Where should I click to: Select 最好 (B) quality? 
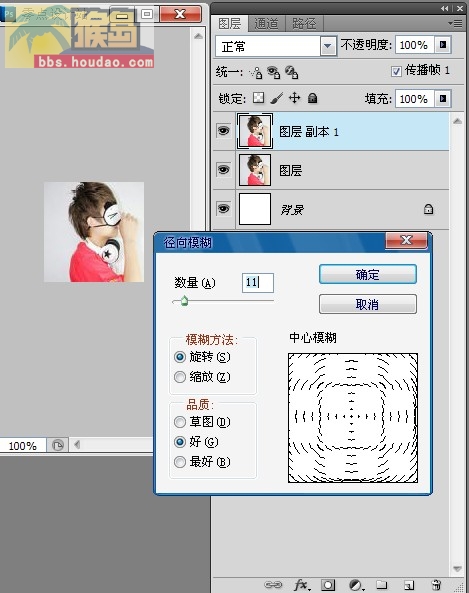coord(180,462)
